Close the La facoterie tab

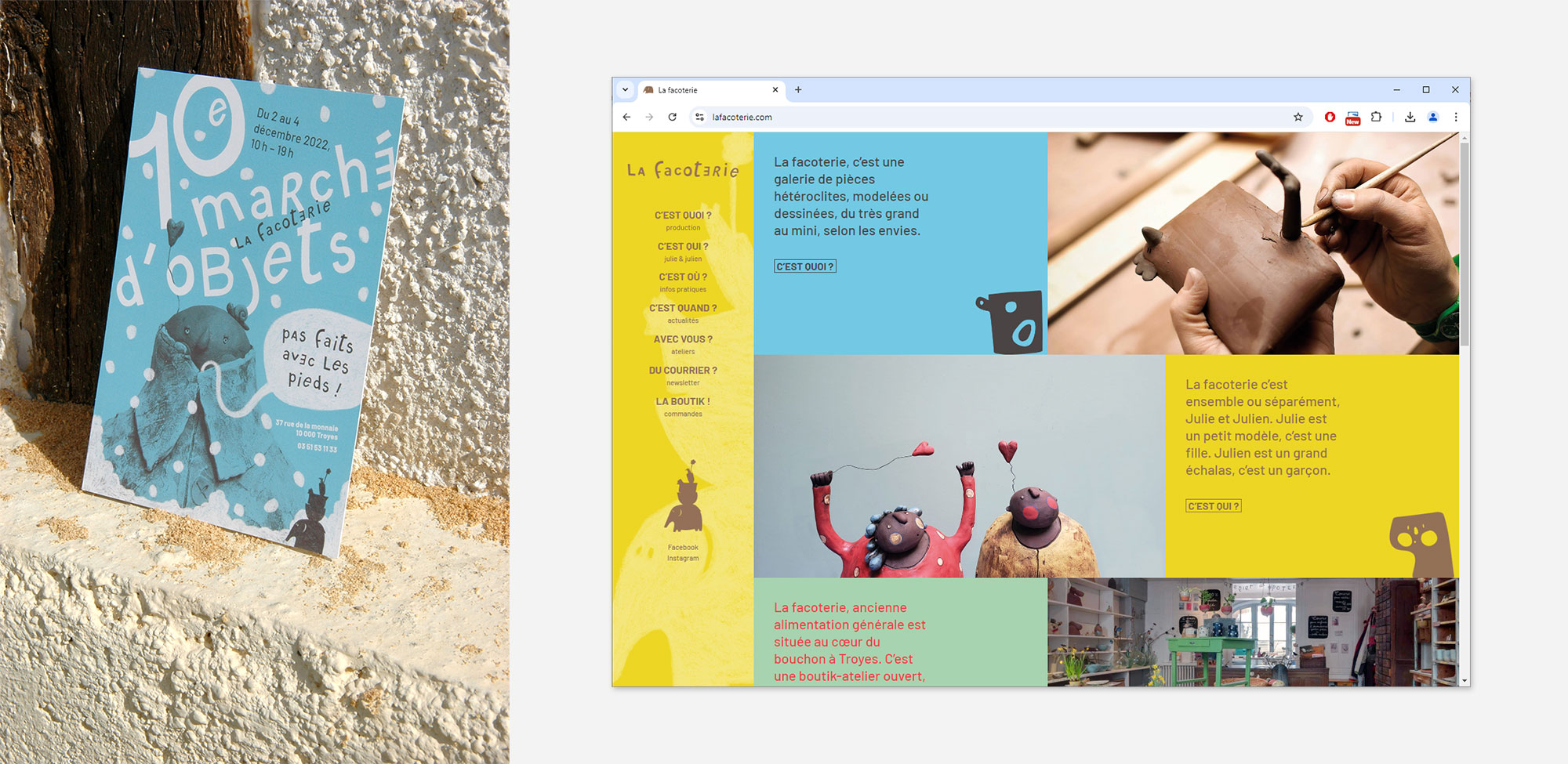click(775, 89)
